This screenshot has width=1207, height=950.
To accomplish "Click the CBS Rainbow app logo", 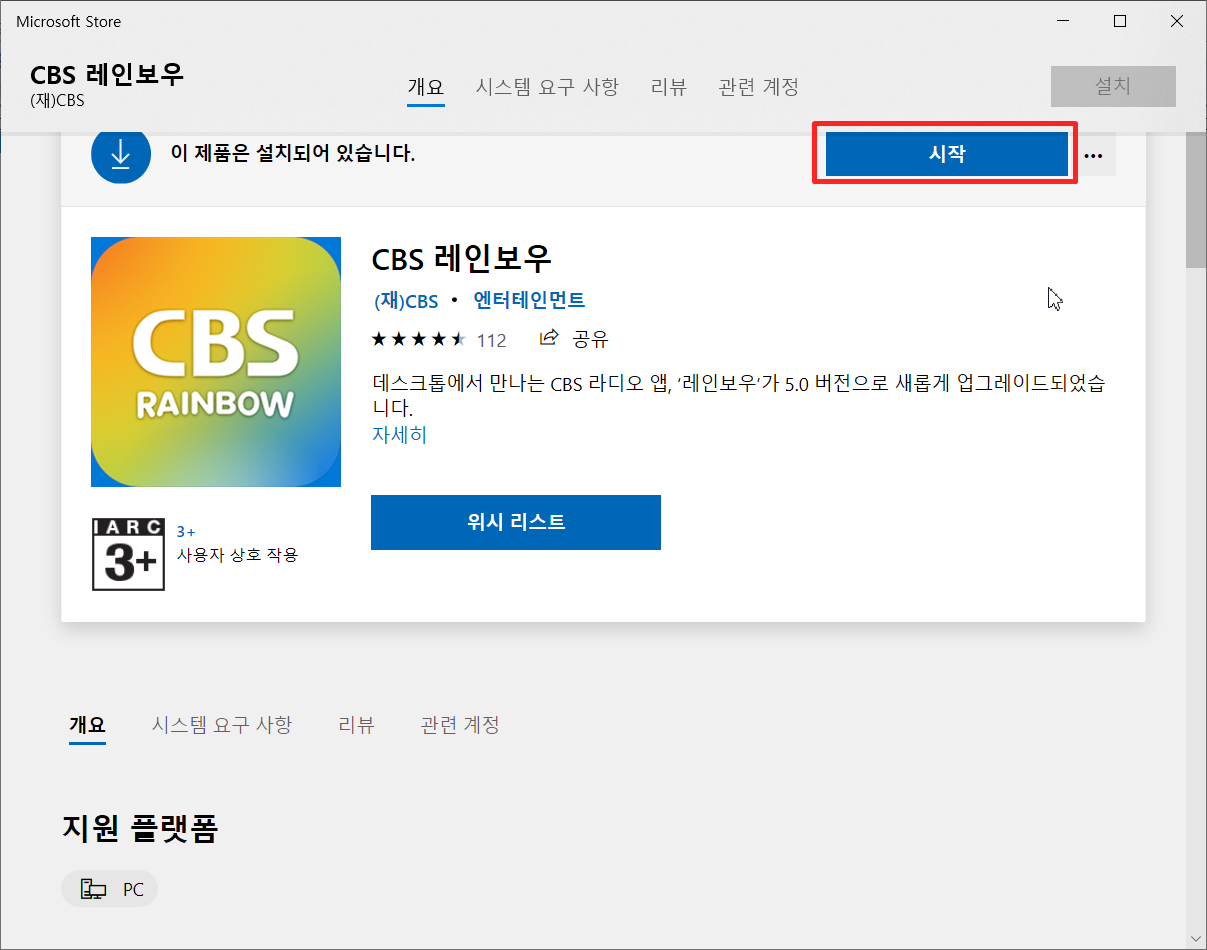I will [x=216, y=362].
